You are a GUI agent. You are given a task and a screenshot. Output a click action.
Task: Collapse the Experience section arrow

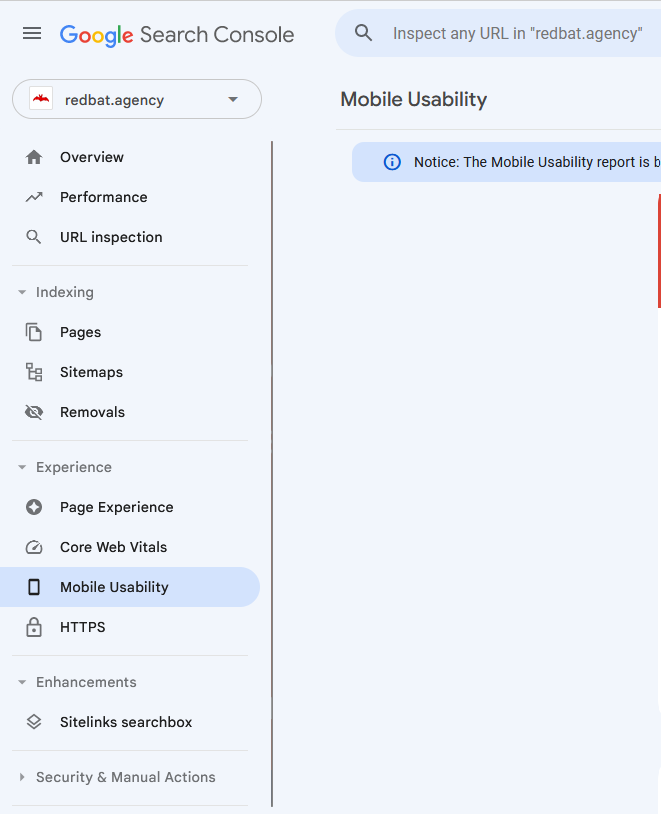pos(22,467)
